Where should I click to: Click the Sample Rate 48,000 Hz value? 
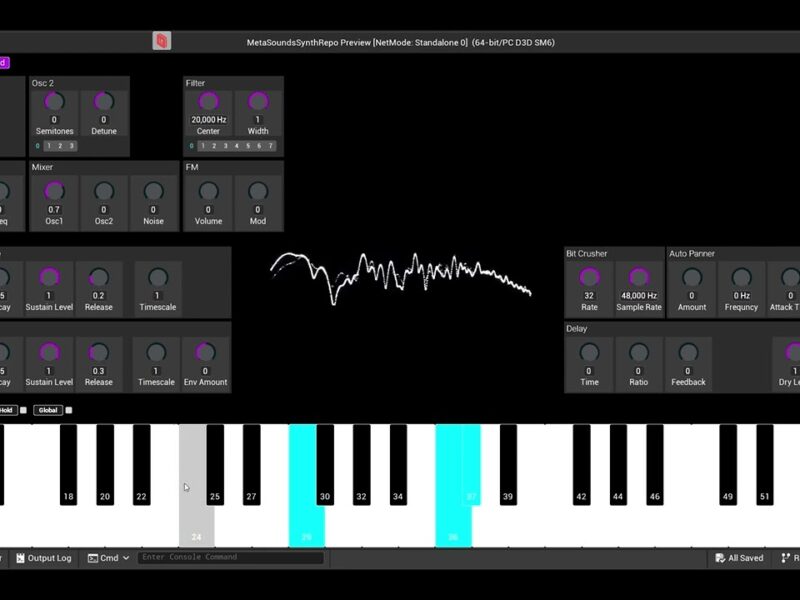pyautogui.click(x=639, y=296)
